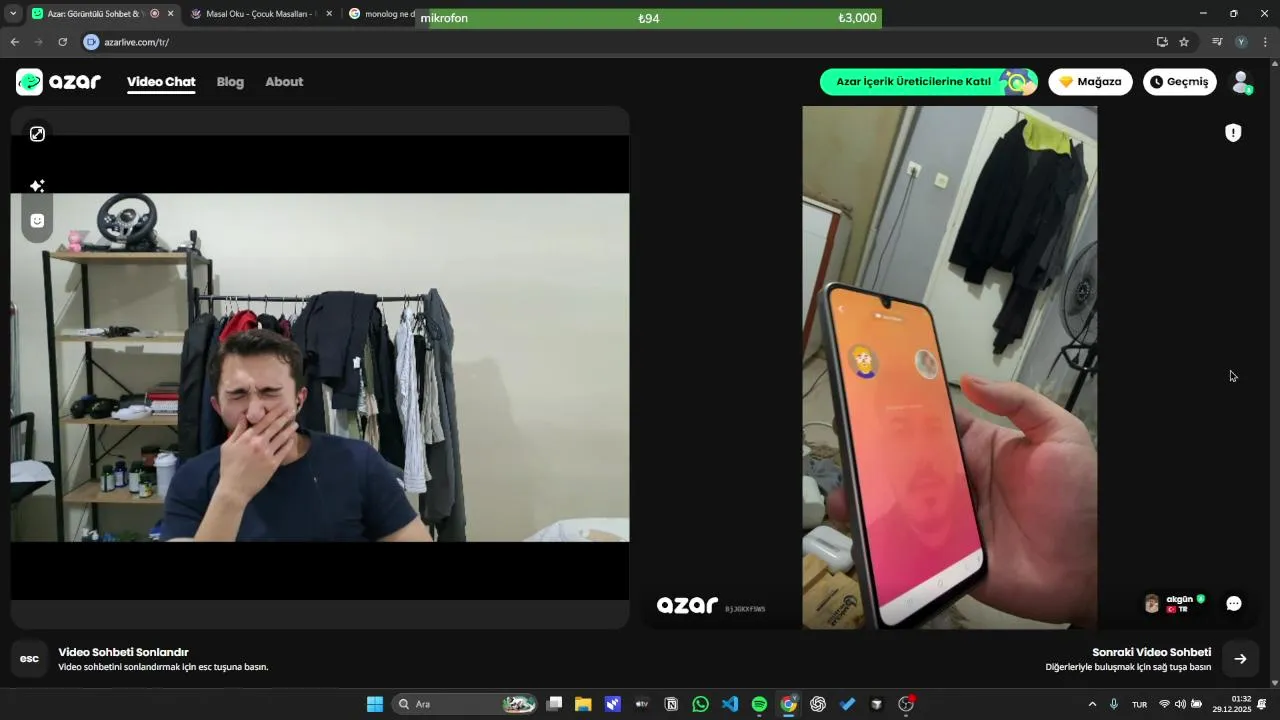The width and height of the screenshot is (1280, 720).
Task: Show hidden system tray icons chevron
Action: (1092, 704)
